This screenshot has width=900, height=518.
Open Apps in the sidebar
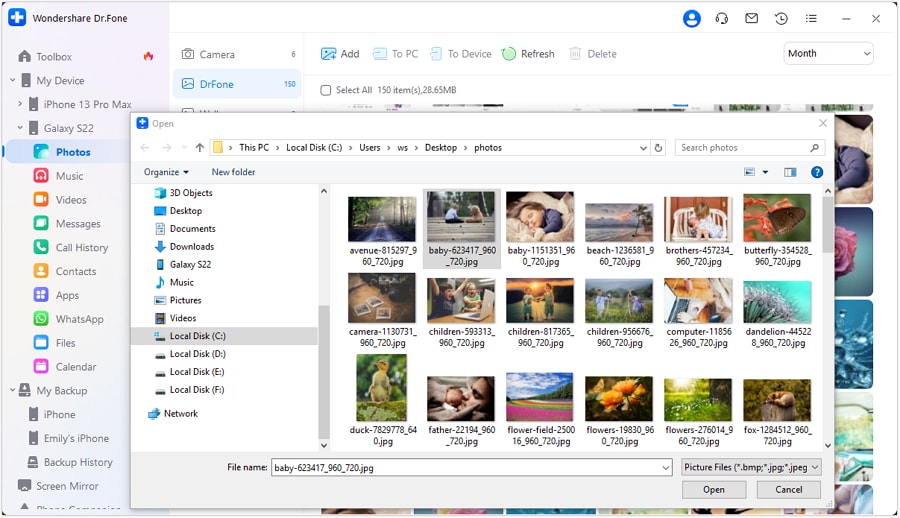pos(67,295)
